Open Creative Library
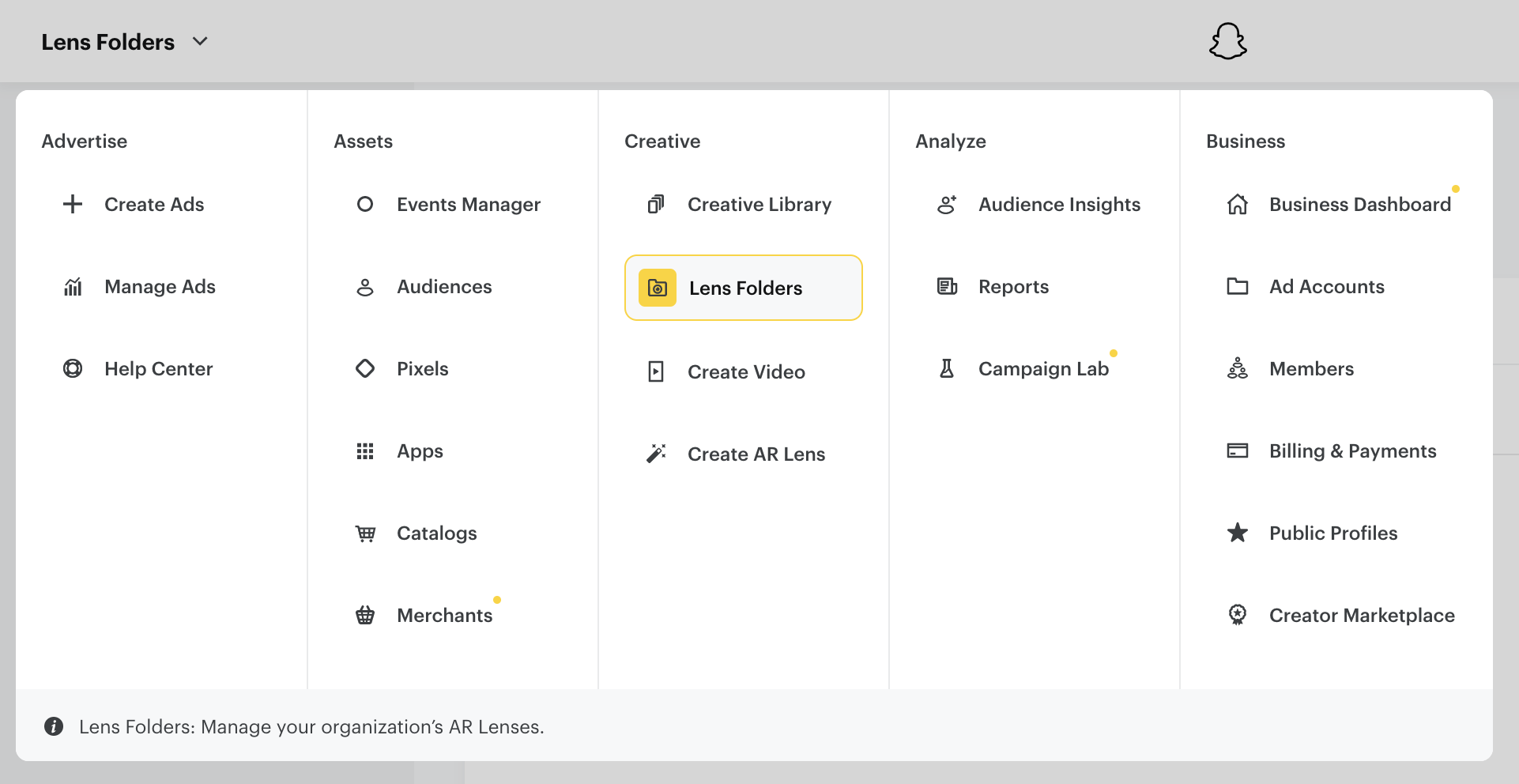1519x784 pixels. [759, 204]
